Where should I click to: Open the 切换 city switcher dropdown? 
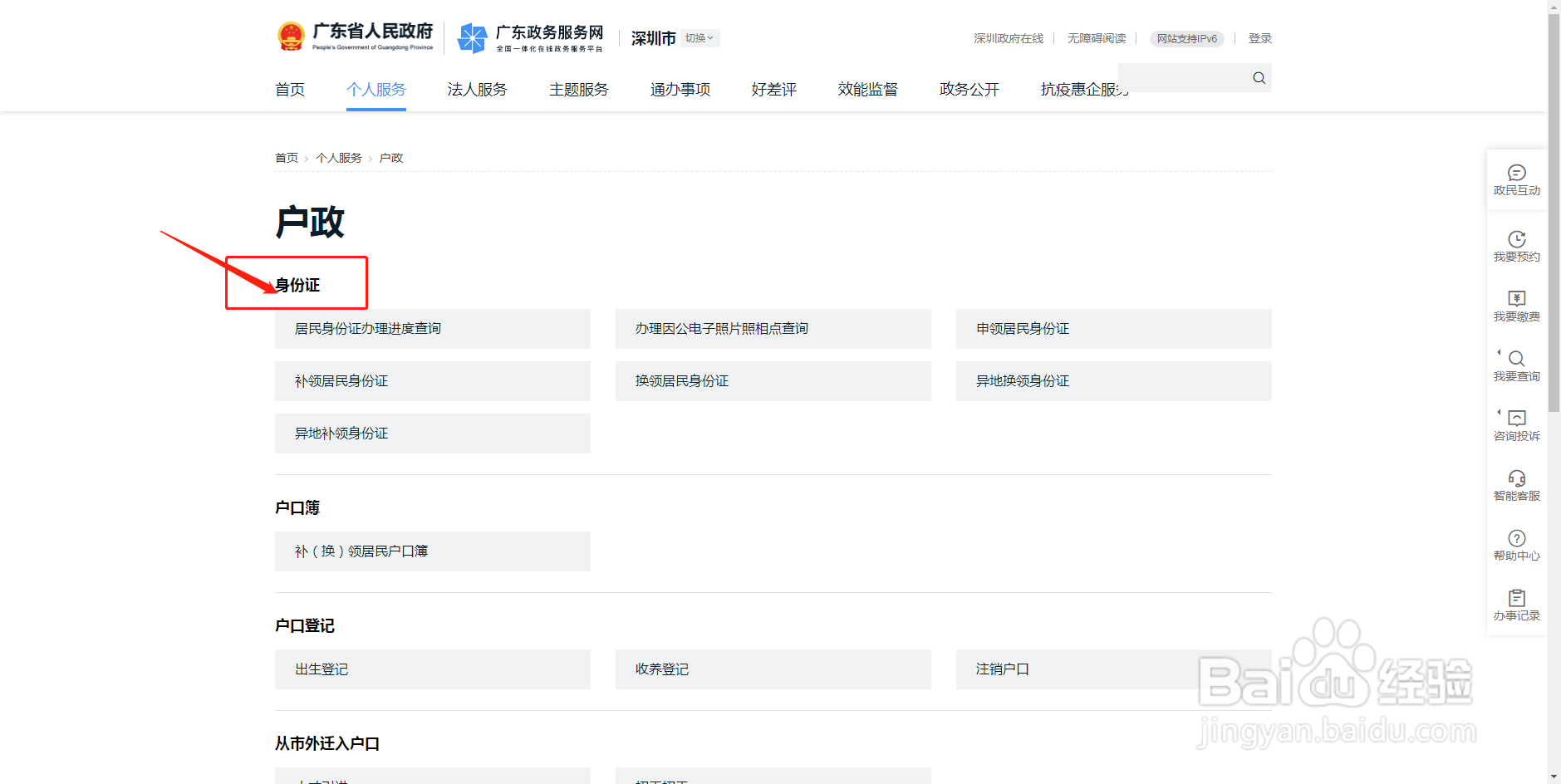(699, 38)
